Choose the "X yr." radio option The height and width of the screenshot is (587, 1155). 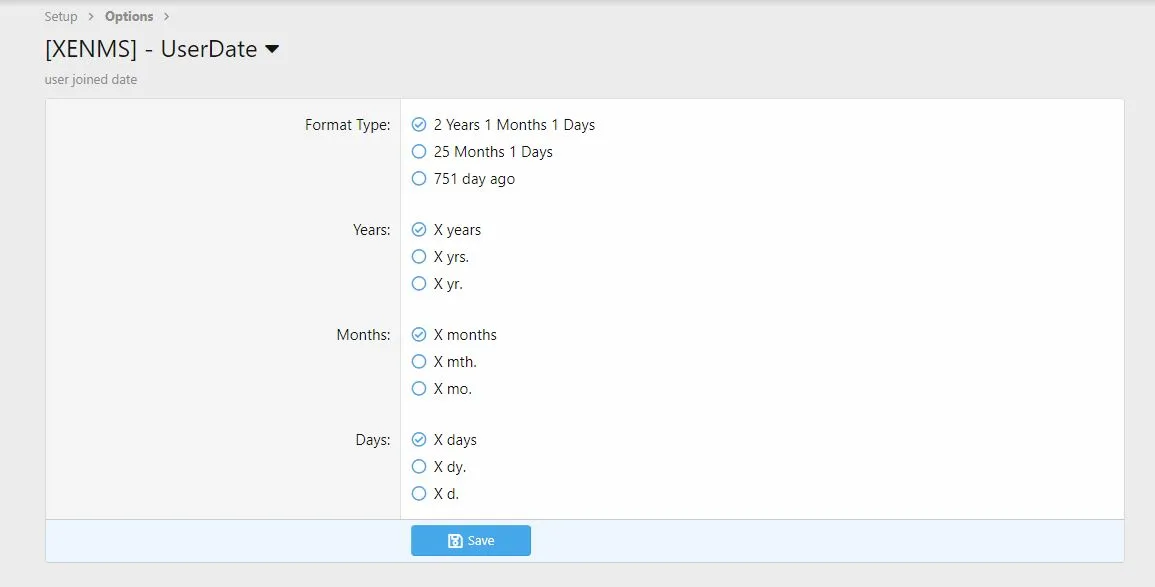tap(419, 284)
